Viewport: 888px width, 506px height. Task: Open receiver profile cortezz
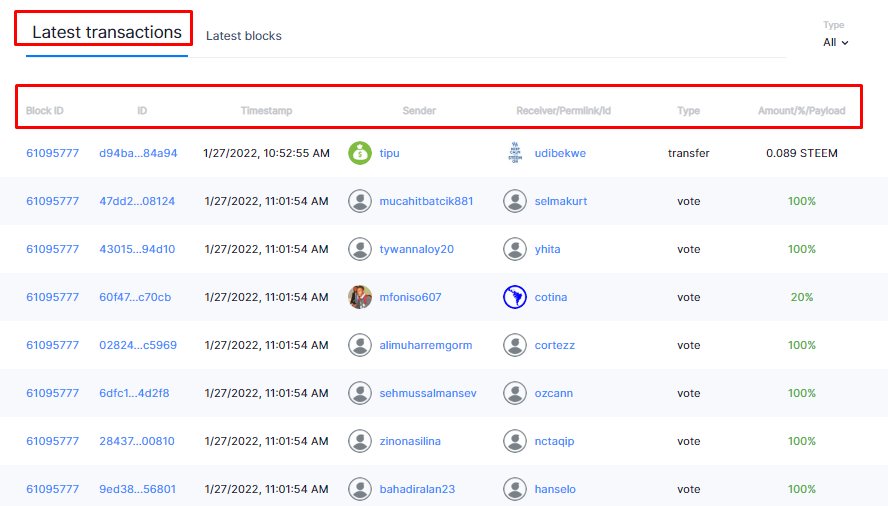pos(554,345)
